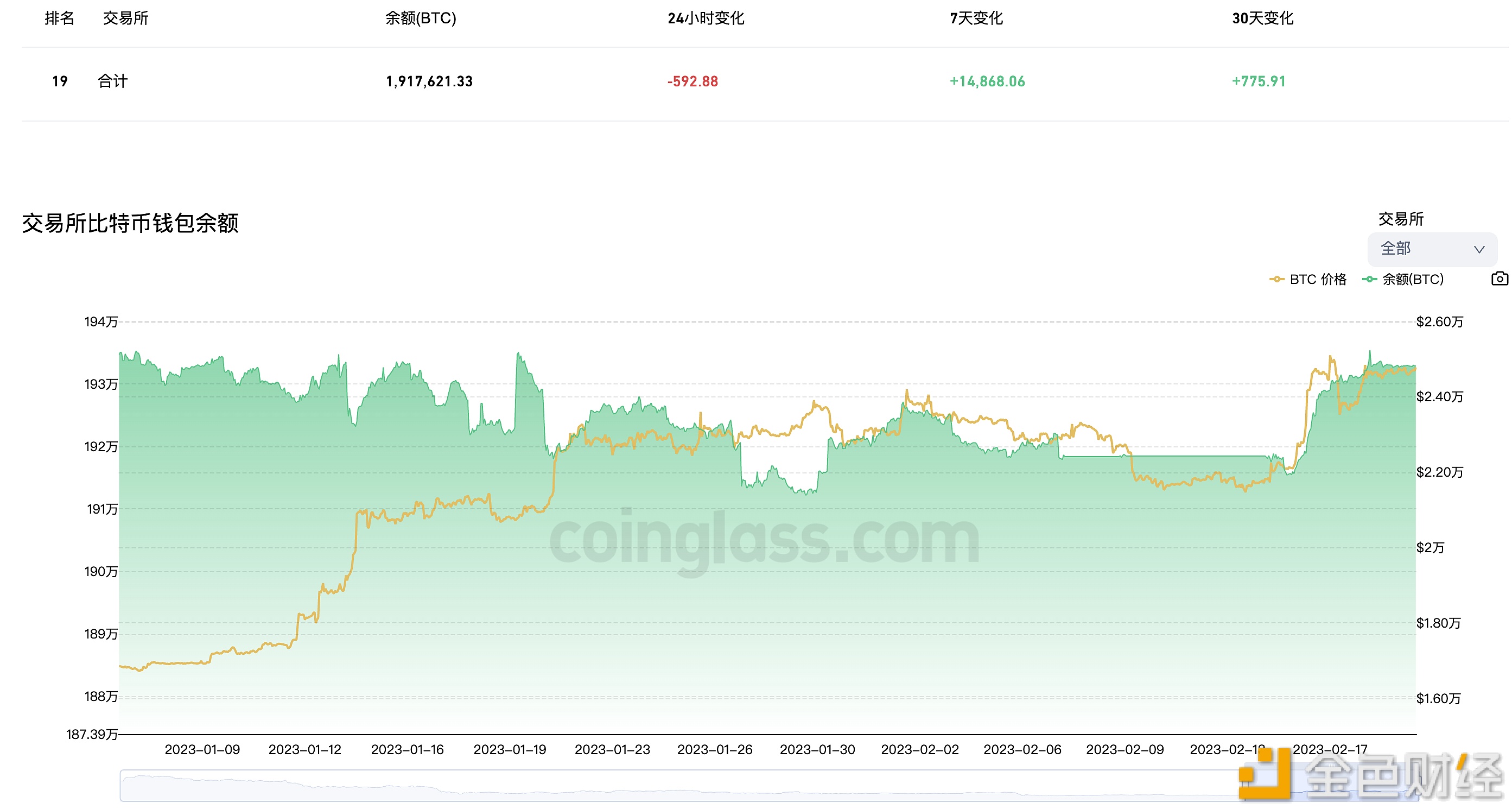Select the 合计 row label
The image size is (1512, 809).
[x=112, y=81]
